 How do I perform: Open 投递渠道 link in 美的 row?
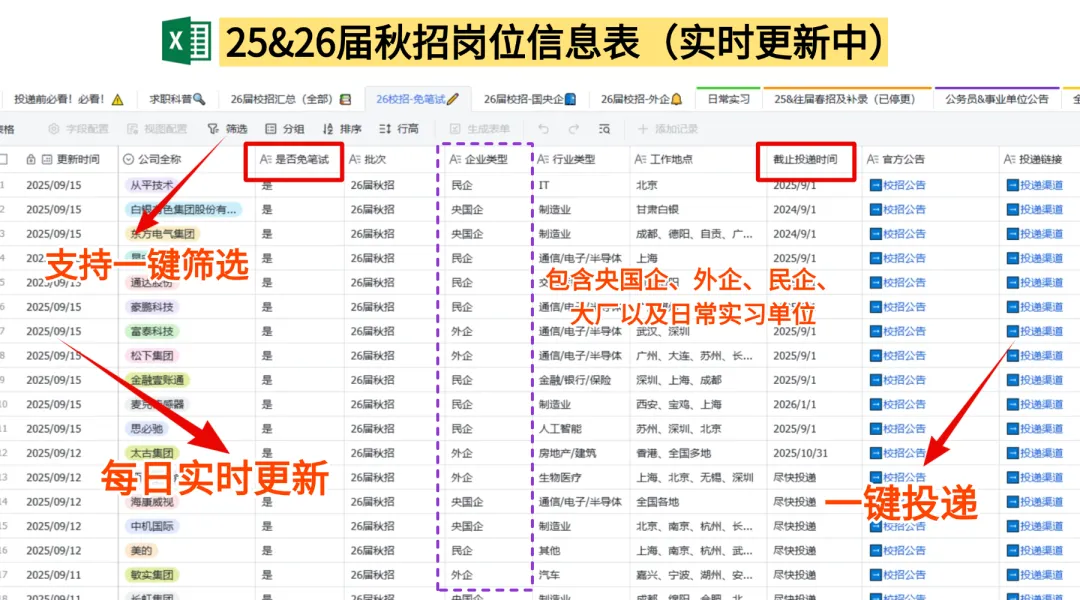1035,550
